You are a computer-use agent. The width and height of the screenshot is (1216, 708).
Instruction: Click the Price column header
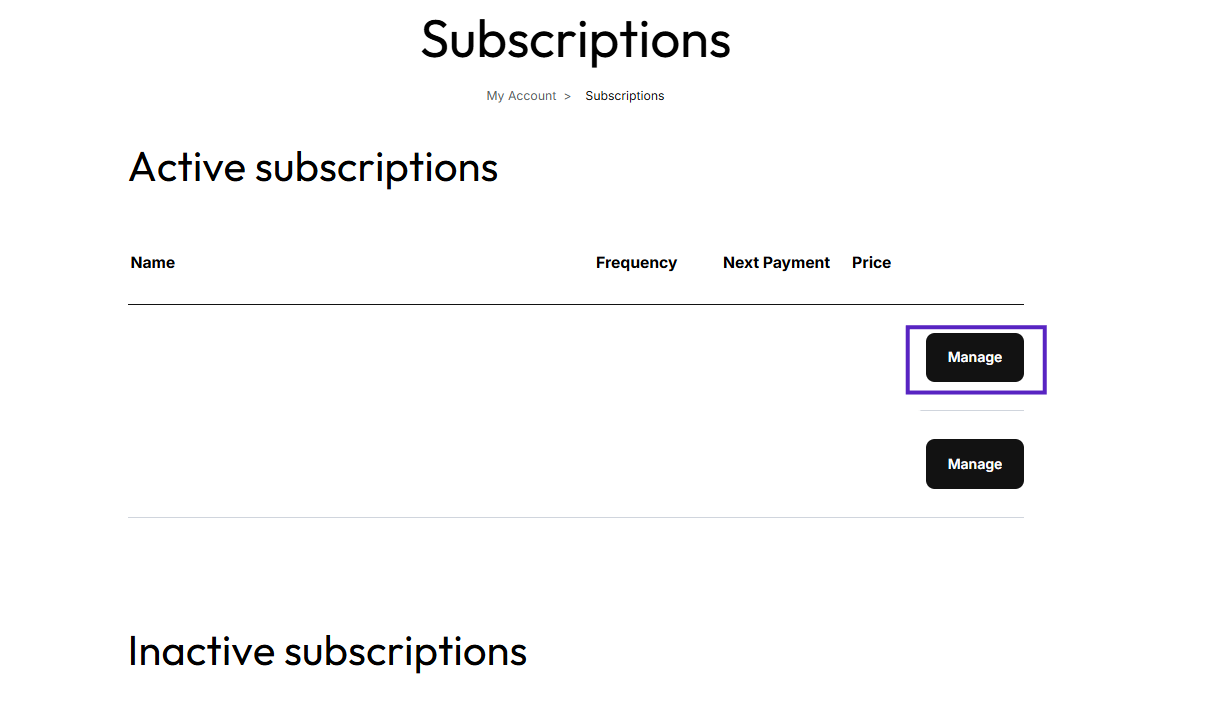(871, 263)
